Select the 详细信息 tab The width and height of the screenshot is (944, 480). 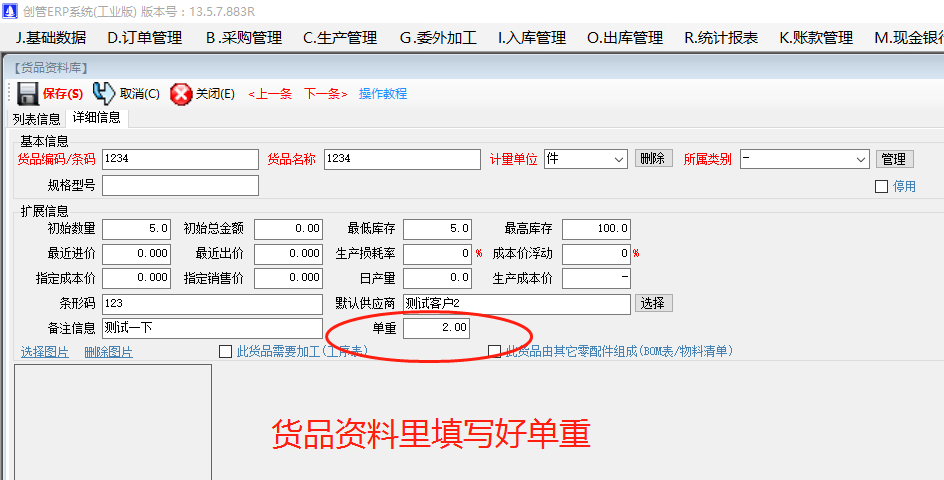click(96, 118)
